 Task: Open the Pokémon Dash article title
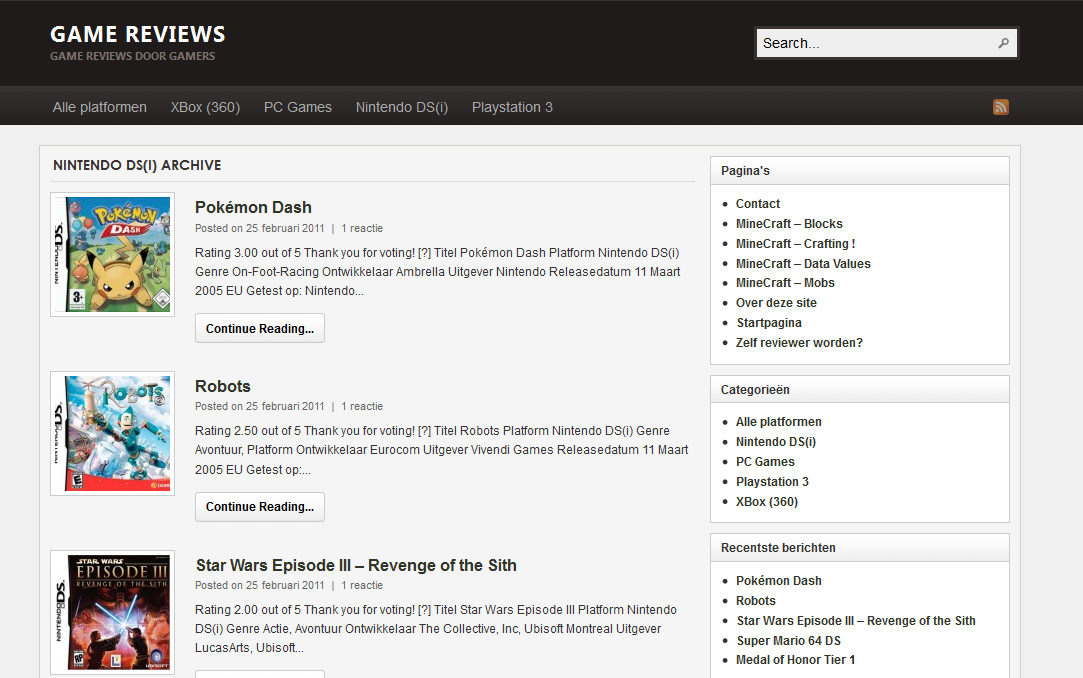click(253, 207)
